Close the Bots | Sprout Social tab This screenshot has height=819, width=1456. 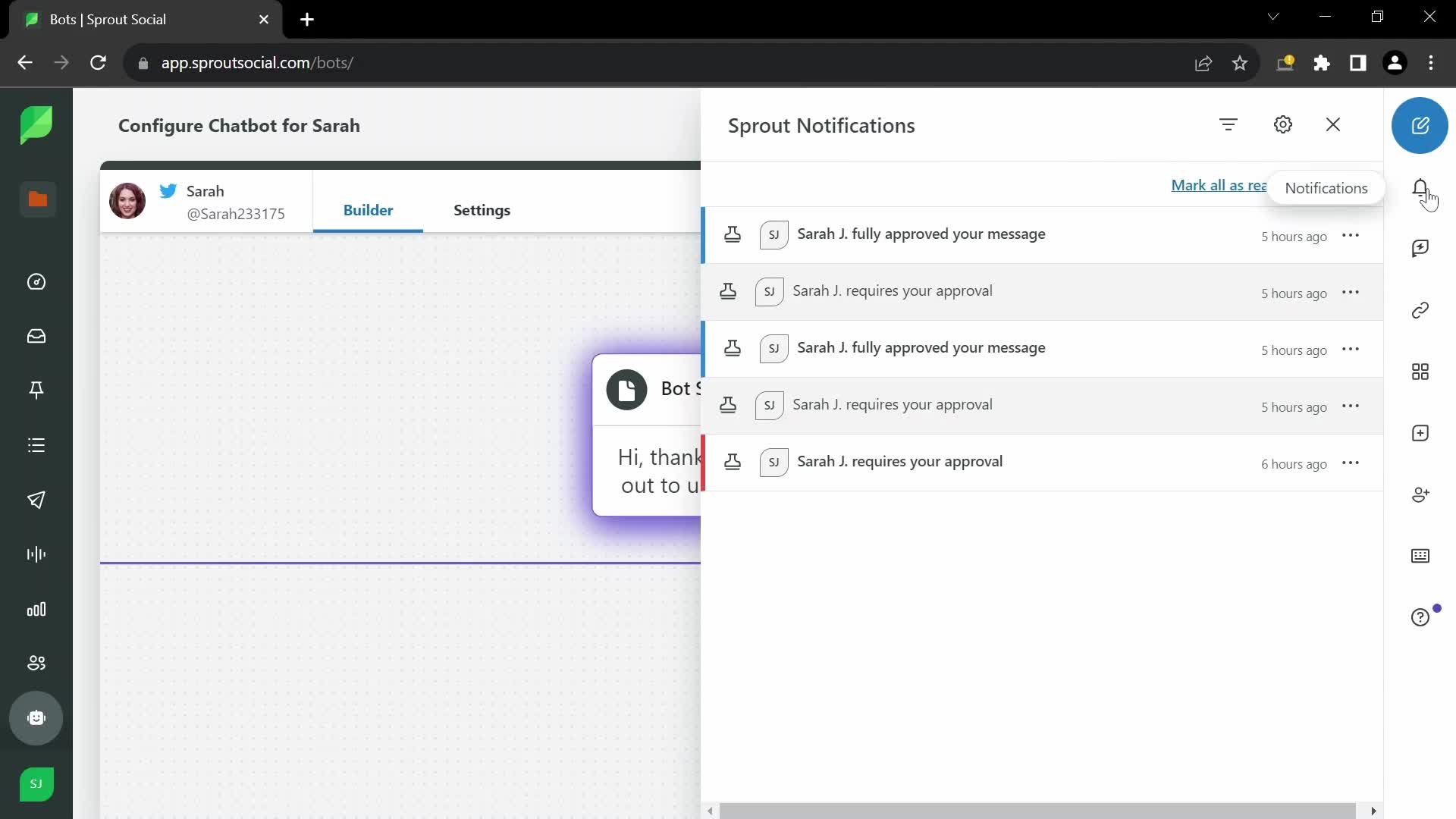264,20
